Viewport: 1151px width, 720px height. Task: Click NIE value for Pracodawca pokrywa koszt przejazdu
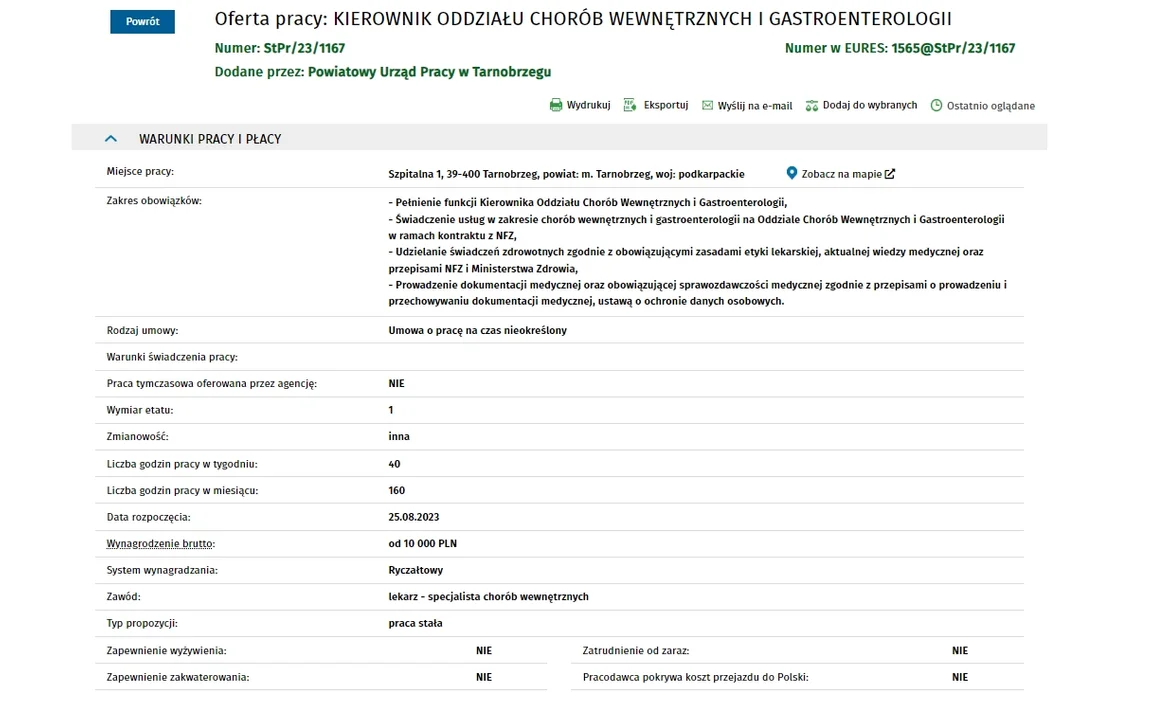pyautogui.click(x=959, y=677)
